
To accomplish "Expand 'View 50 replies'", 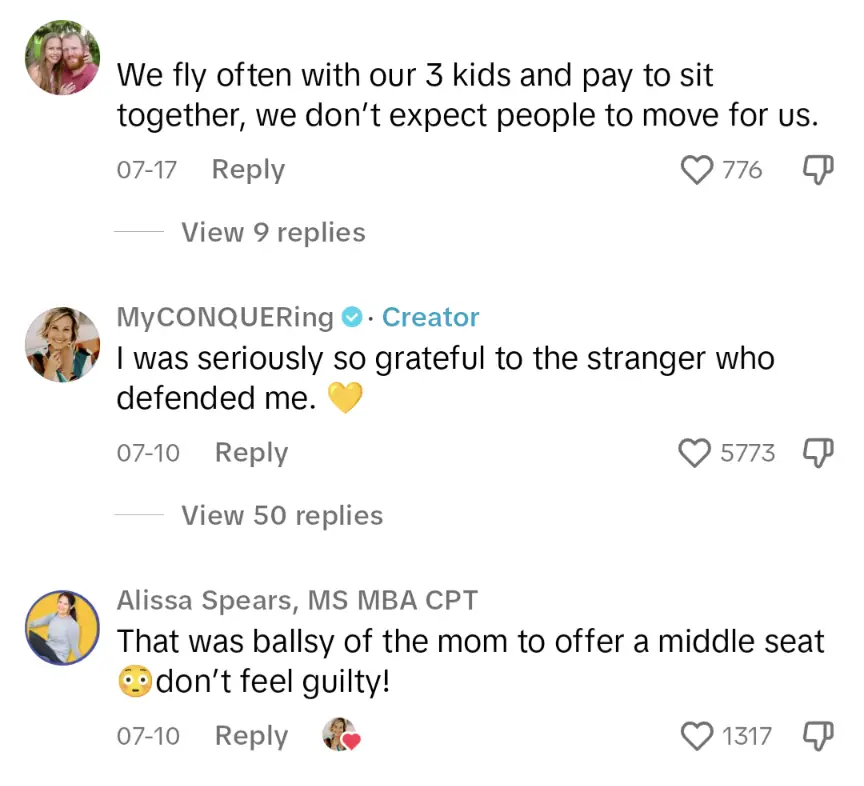I will (281, 515).
